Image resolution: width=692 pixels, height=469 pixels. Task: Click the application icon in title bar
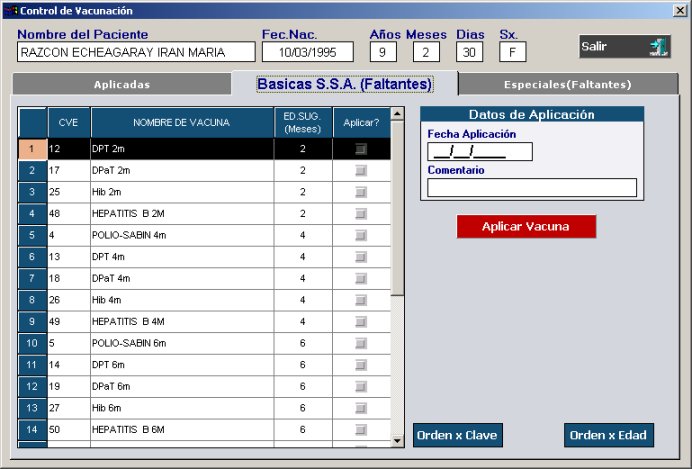click(x=12, y=11)
